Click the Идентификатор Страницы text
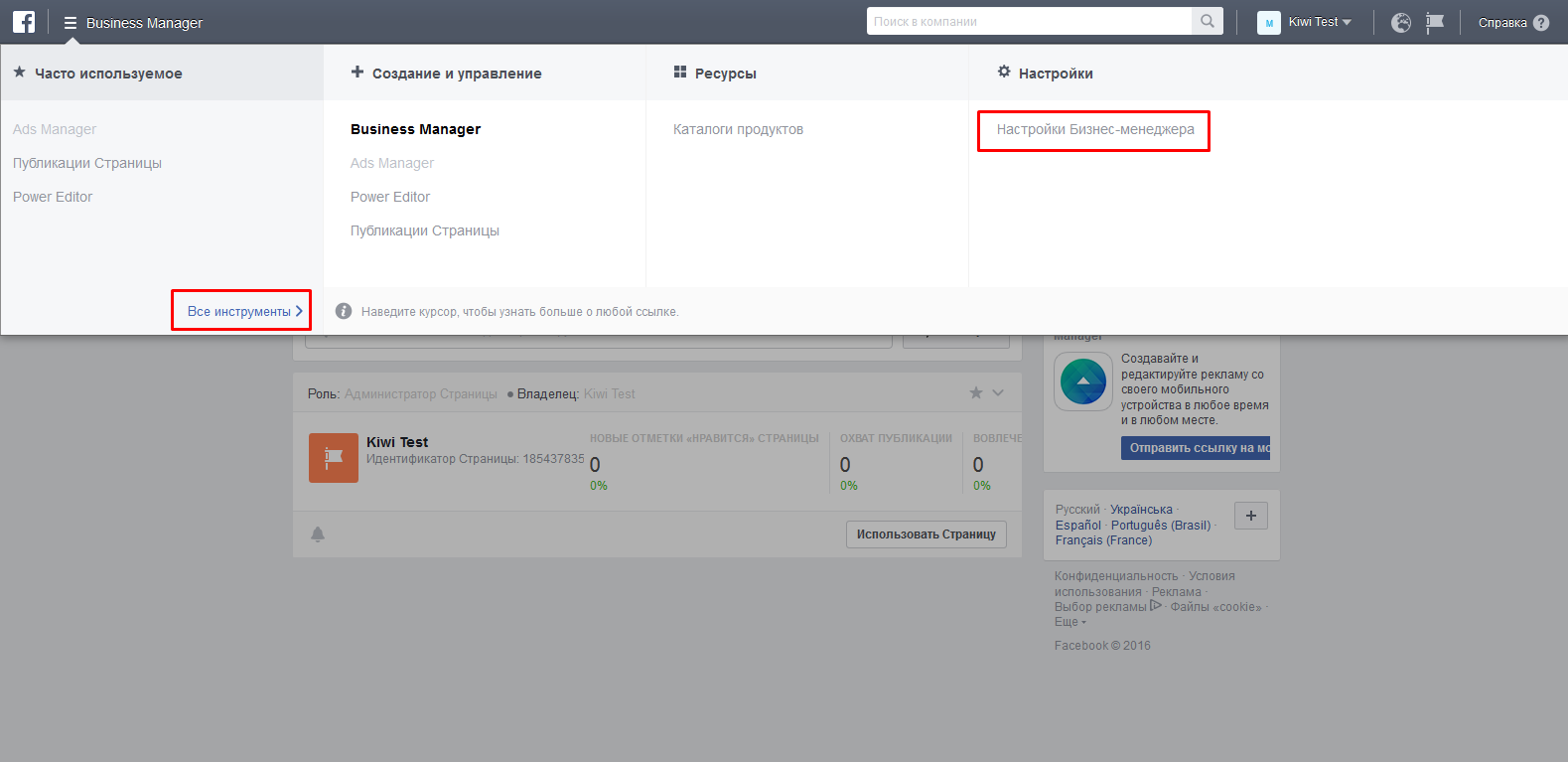 pos(475,459)
